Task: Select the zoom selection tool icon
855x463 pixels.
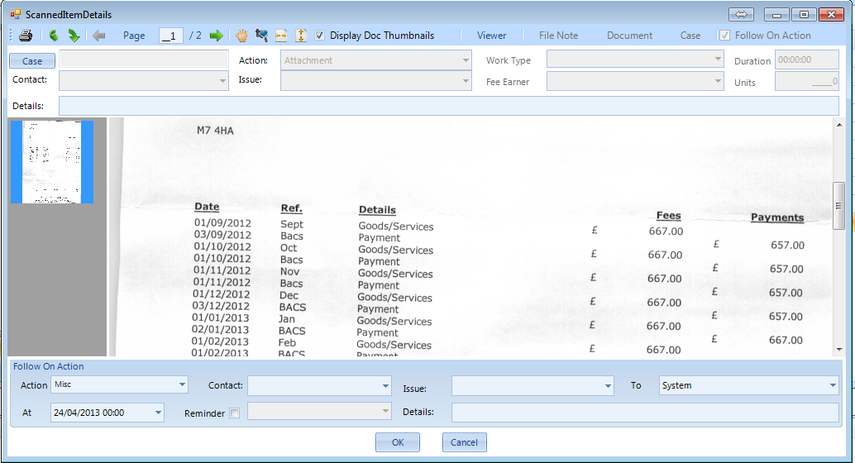Action: click(262, 36)
